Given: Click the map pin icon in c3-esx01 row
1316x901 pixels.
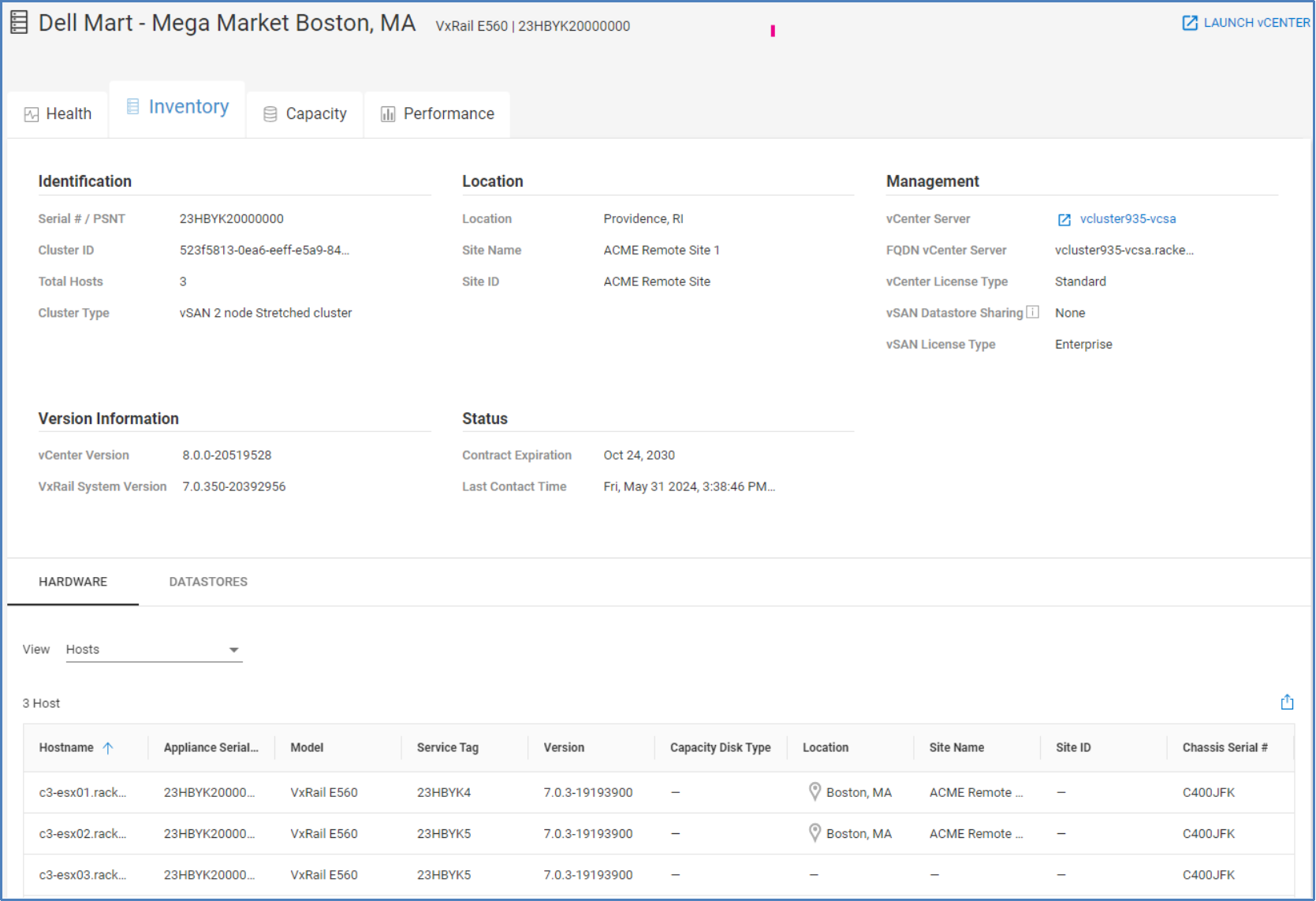Looking at the screenshot, I should point(815,791).
